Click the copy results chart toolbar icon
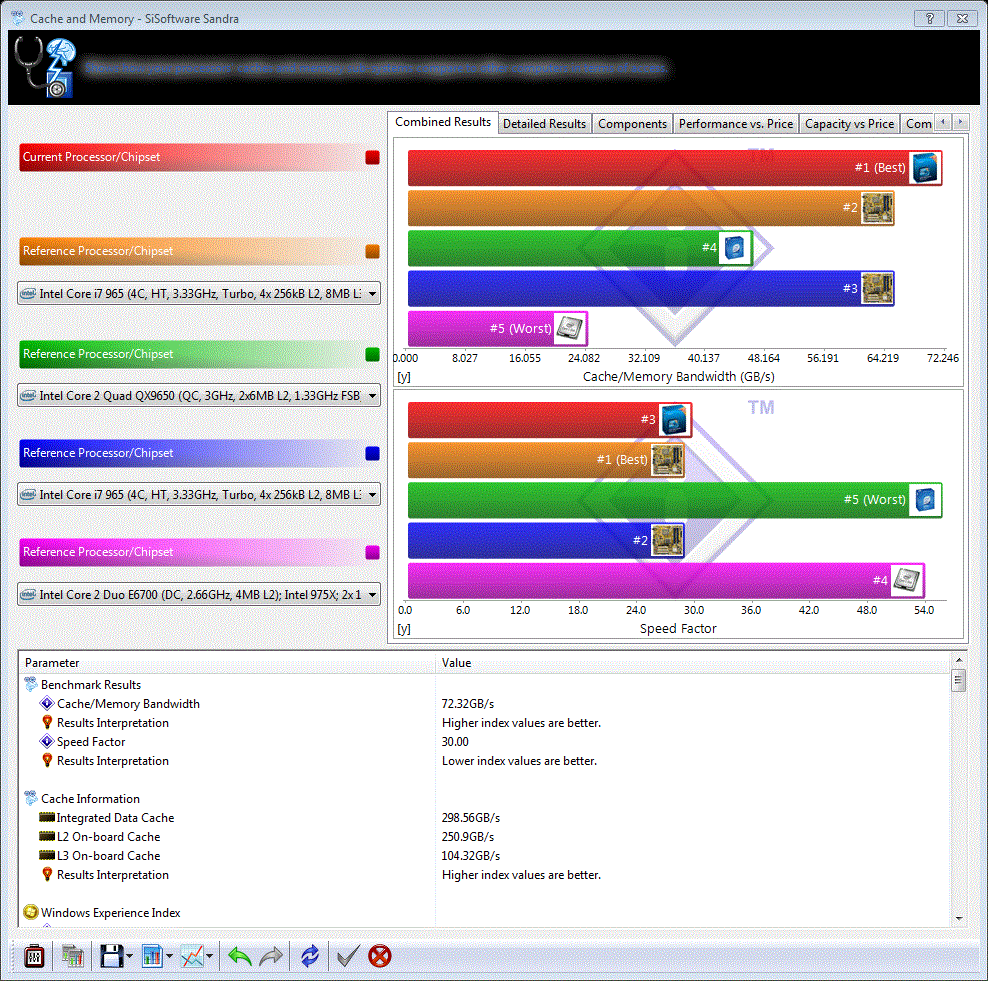The height and width of the screenshot is (981, 988). 72,956
